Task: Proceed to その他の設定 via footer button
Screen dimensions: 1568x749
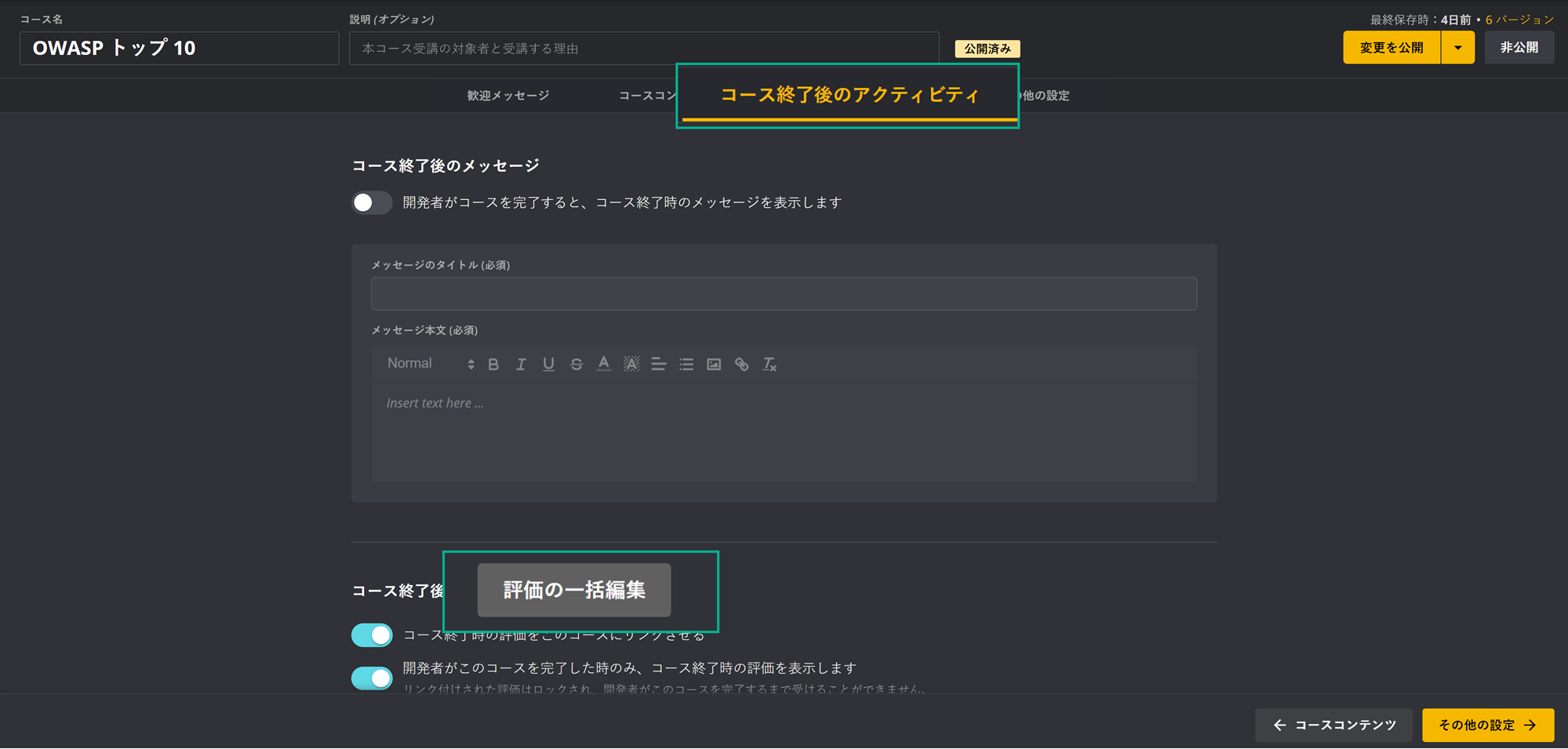Action: pyautogui.click(x=1488, y=725)
